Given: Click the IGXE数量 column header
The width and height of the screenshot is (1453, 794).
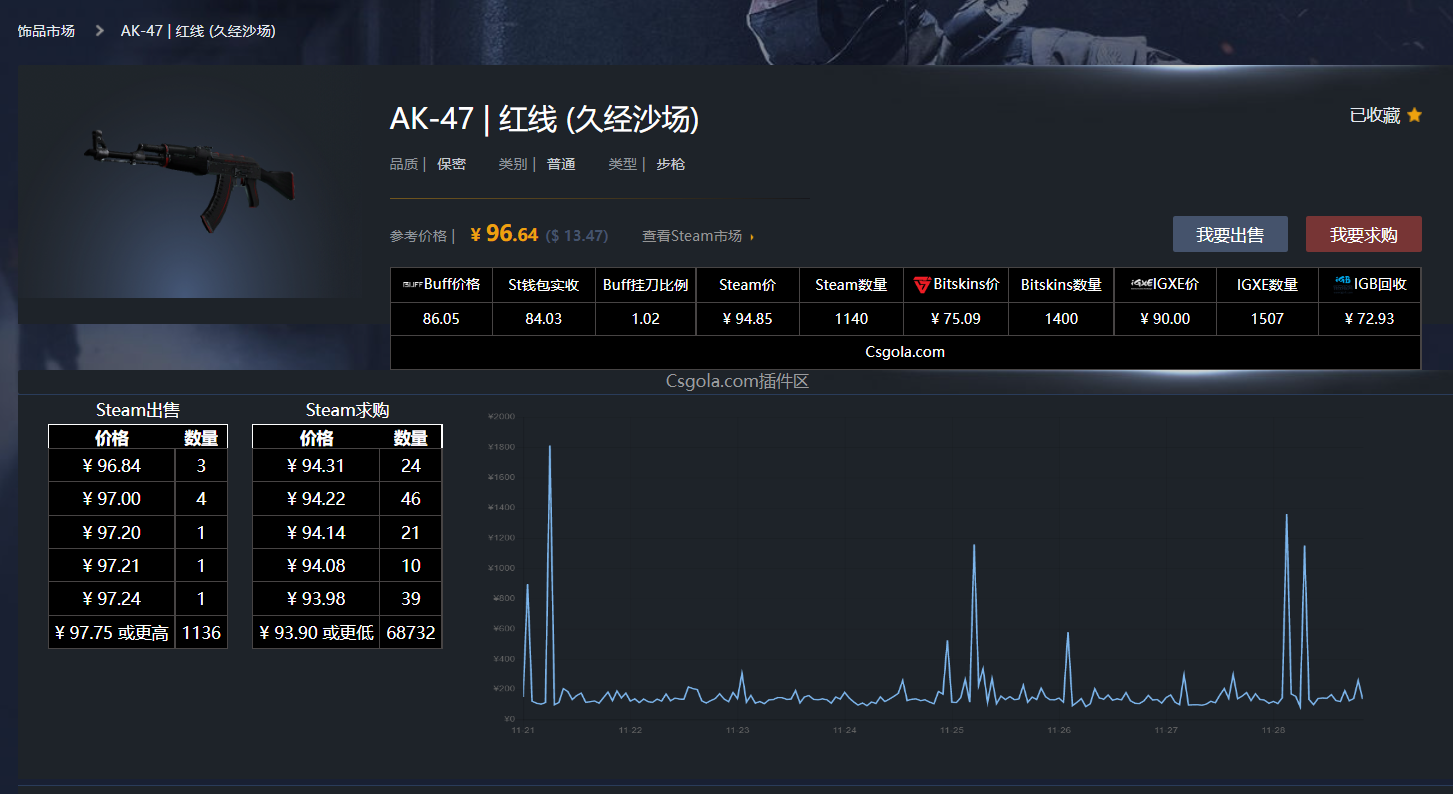Looking at the screenshot, I should (x=1267, y=285).
